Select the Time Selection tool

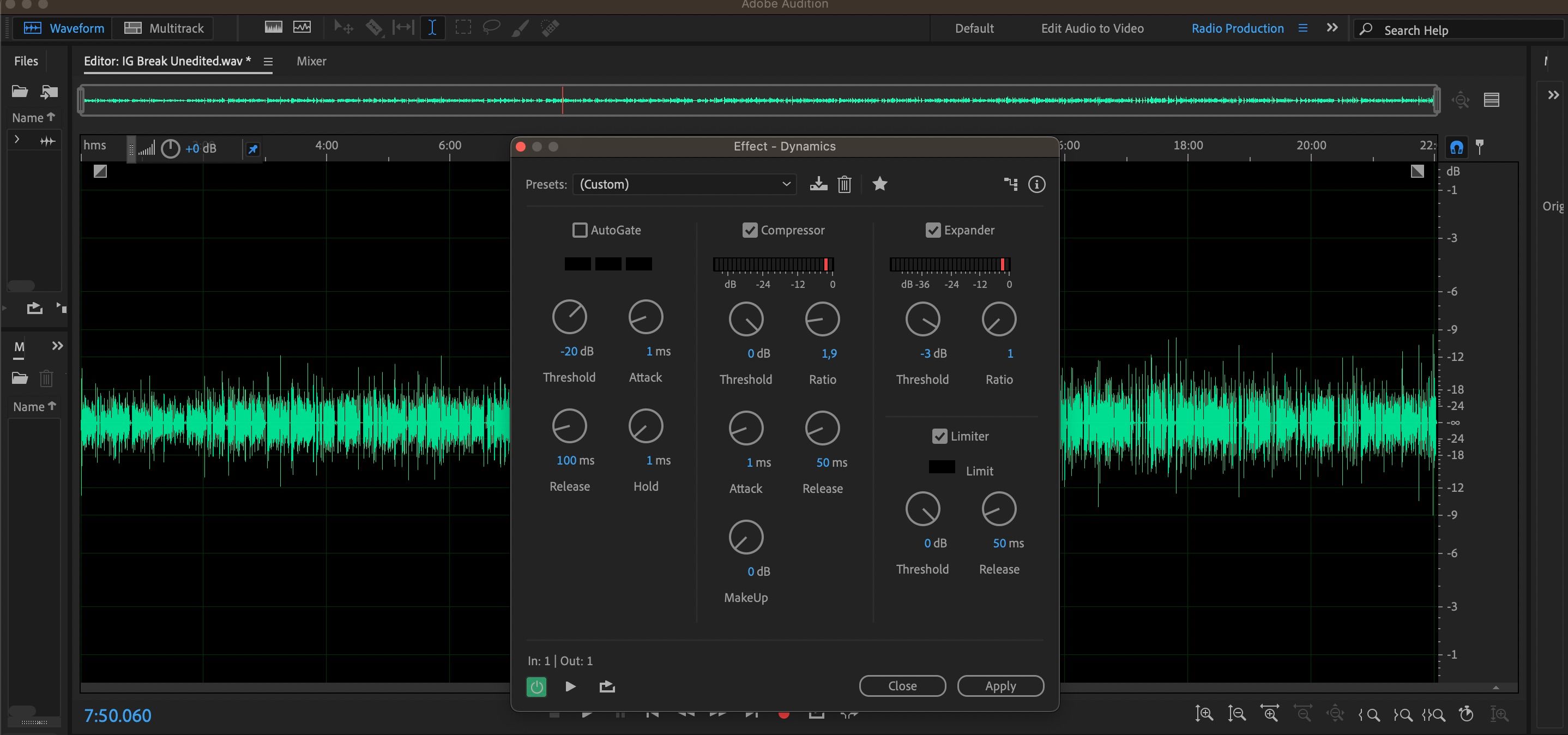pyautogui.click(x=432, y=28)
